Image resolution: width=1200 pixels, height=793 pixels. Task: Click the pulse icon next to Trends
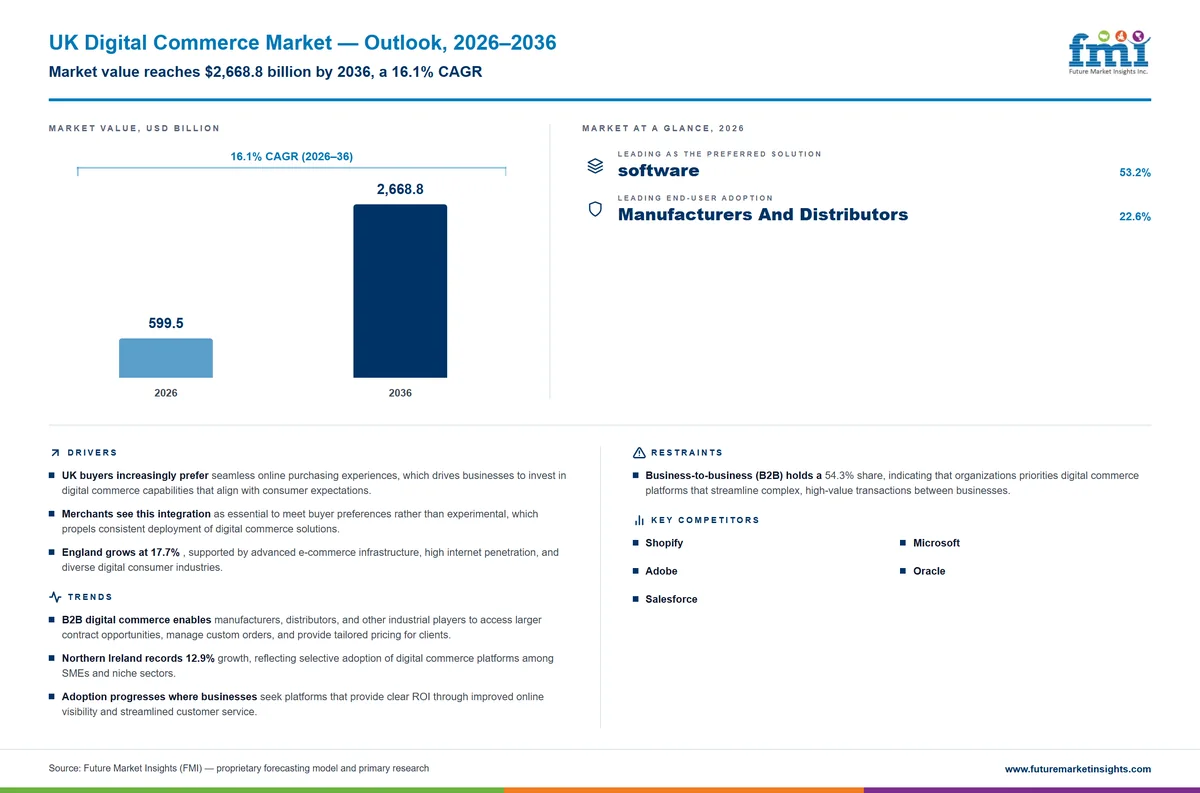pos(55,597)
